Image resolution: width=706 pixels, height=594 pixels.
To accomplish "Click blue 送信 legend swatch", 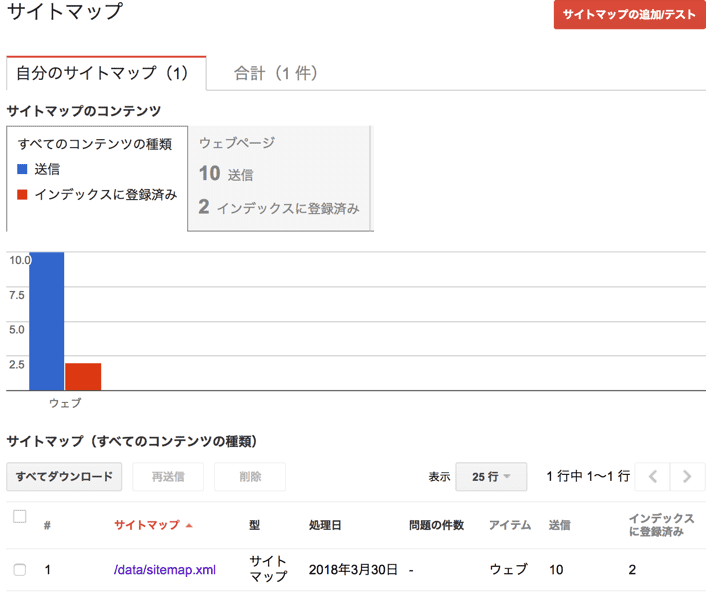I will (x=22, y=169).
